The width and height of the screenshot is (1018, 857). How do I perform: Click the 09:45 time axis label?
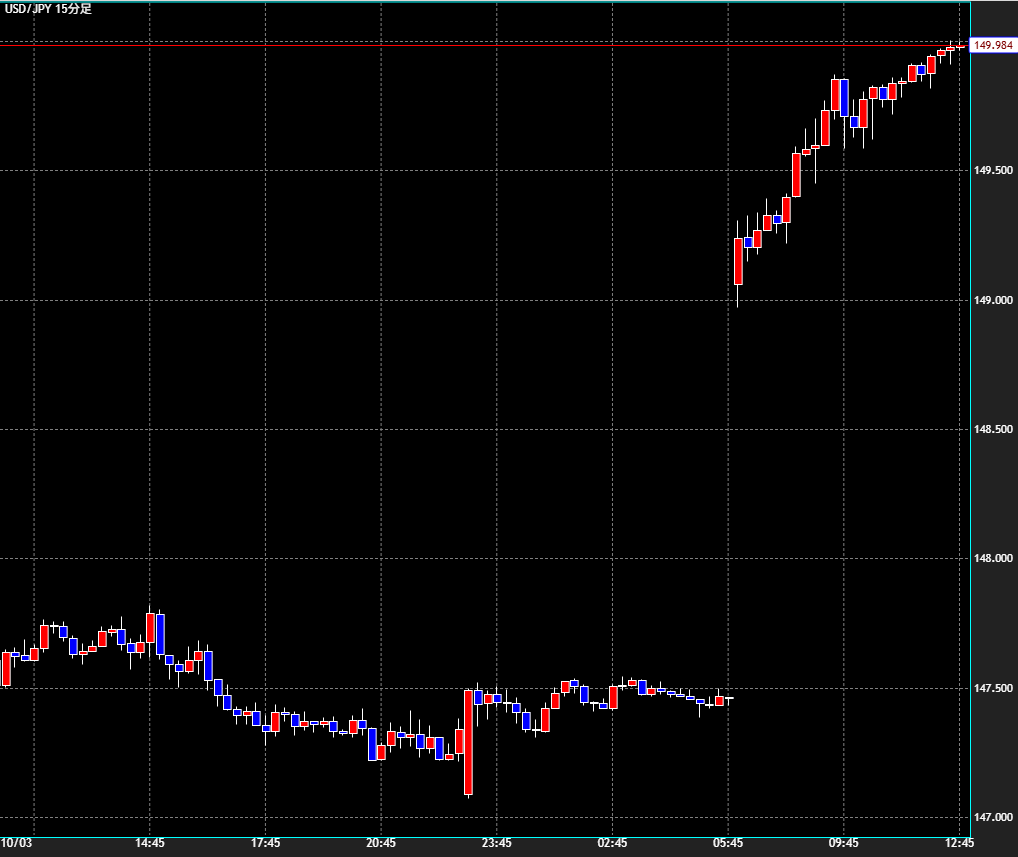pos(843,843)
